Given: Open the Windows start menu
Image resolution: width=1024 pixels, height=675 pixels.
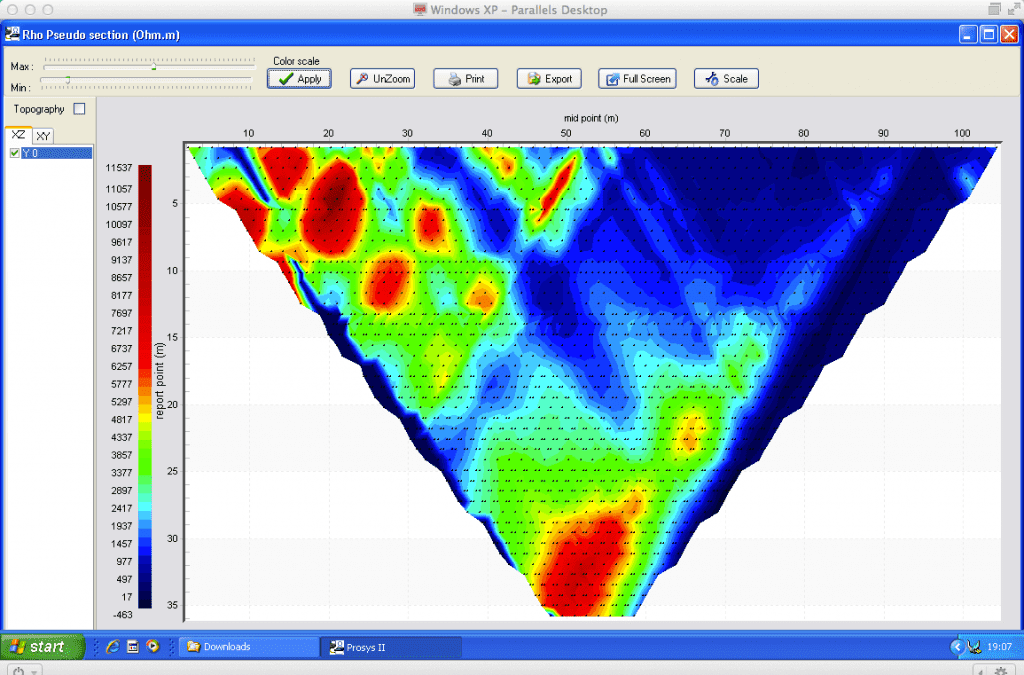Looking at the screenshot, I should pyautogui.click(x=43, y=646).
